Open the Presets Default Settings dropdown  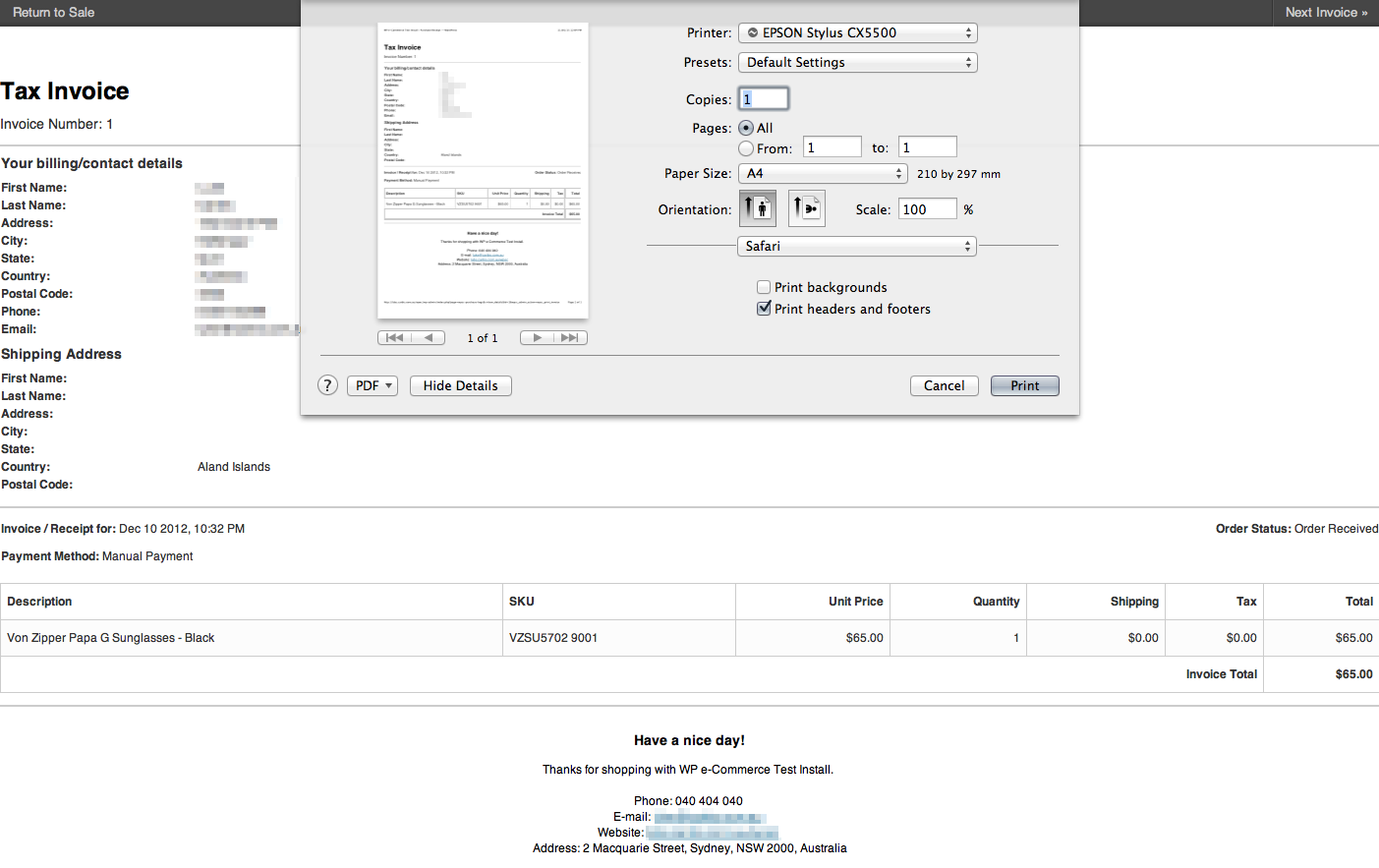[x=858, y=62]
